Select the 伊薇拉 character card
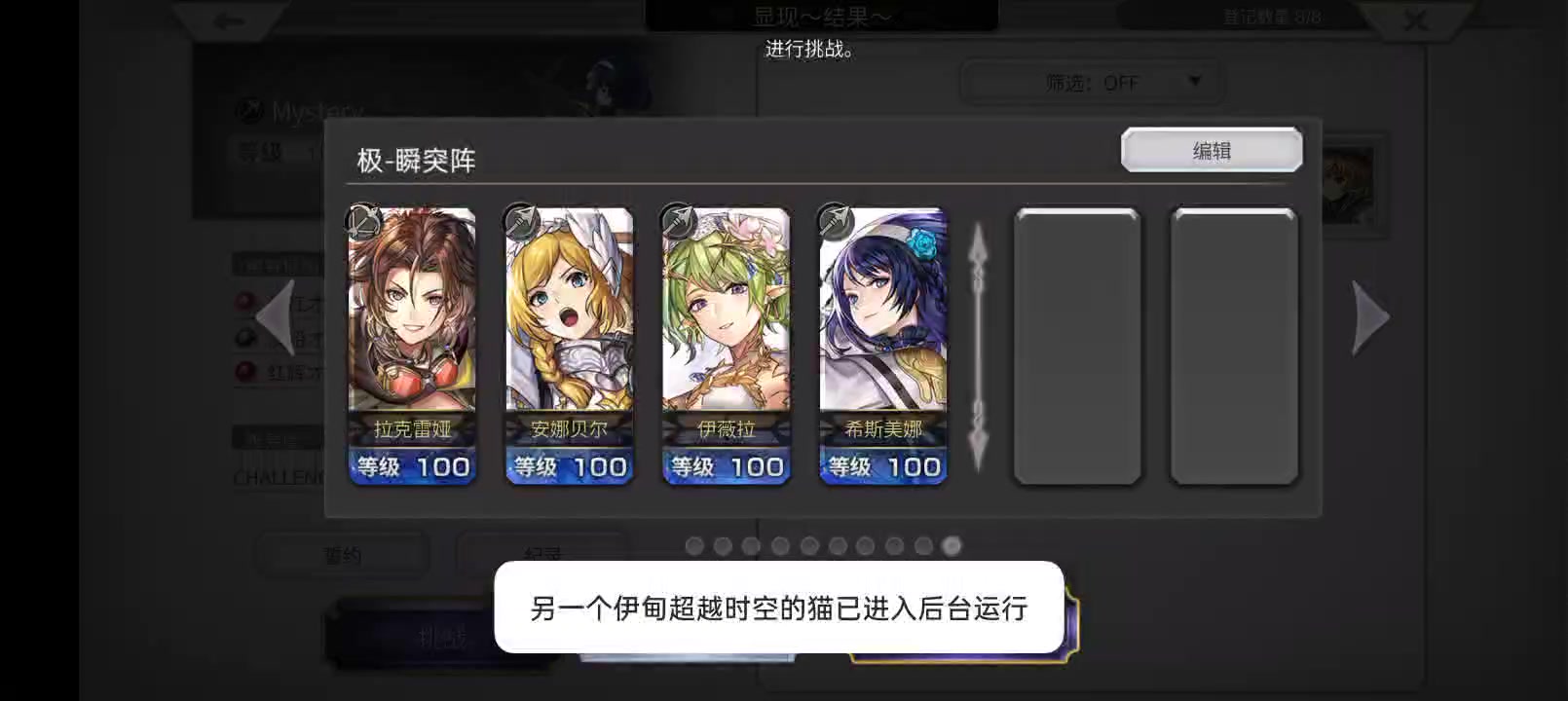This screenshot has height=701, width=1568. coord(726,346)
